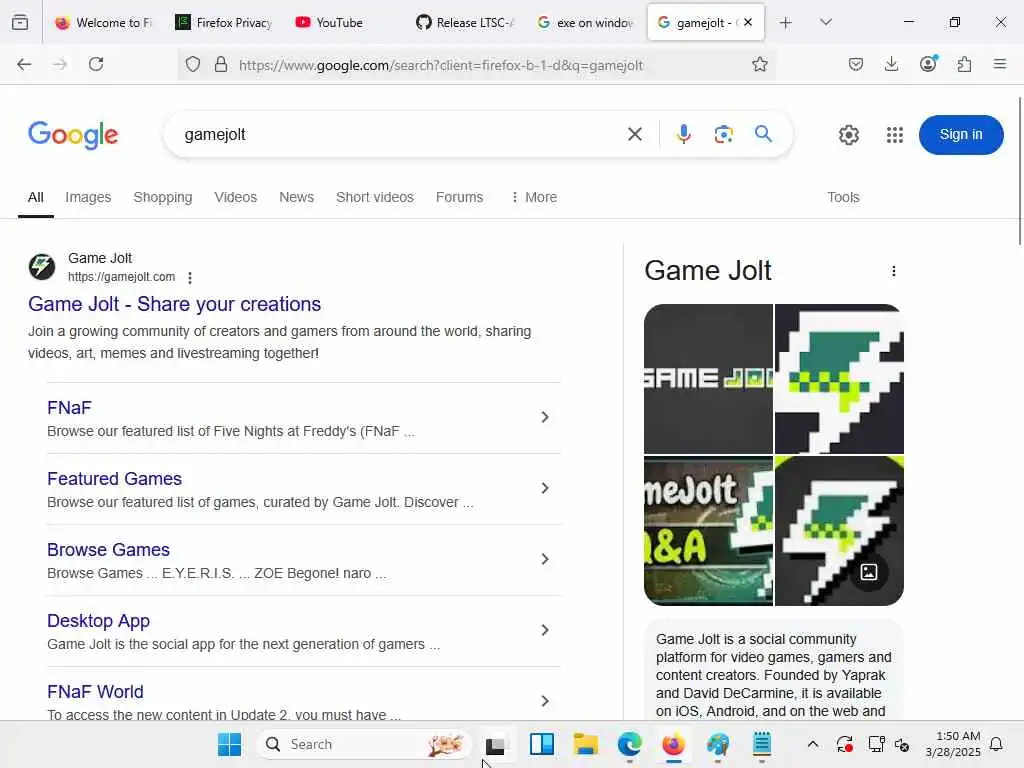The image size is (1024, 768).
Task: Click the Google search input field
Action: [398, 135]
